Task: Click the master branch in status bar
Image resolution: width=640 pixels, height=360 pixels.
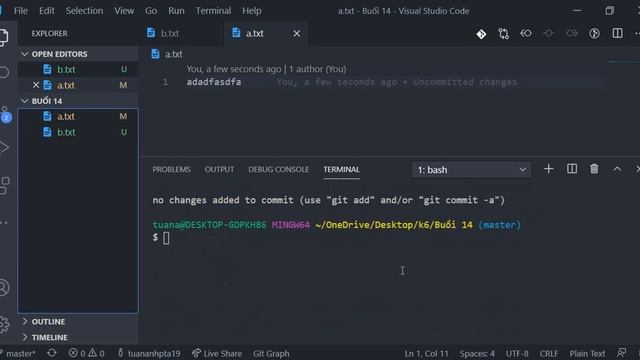Action: [x=19, y=353]
